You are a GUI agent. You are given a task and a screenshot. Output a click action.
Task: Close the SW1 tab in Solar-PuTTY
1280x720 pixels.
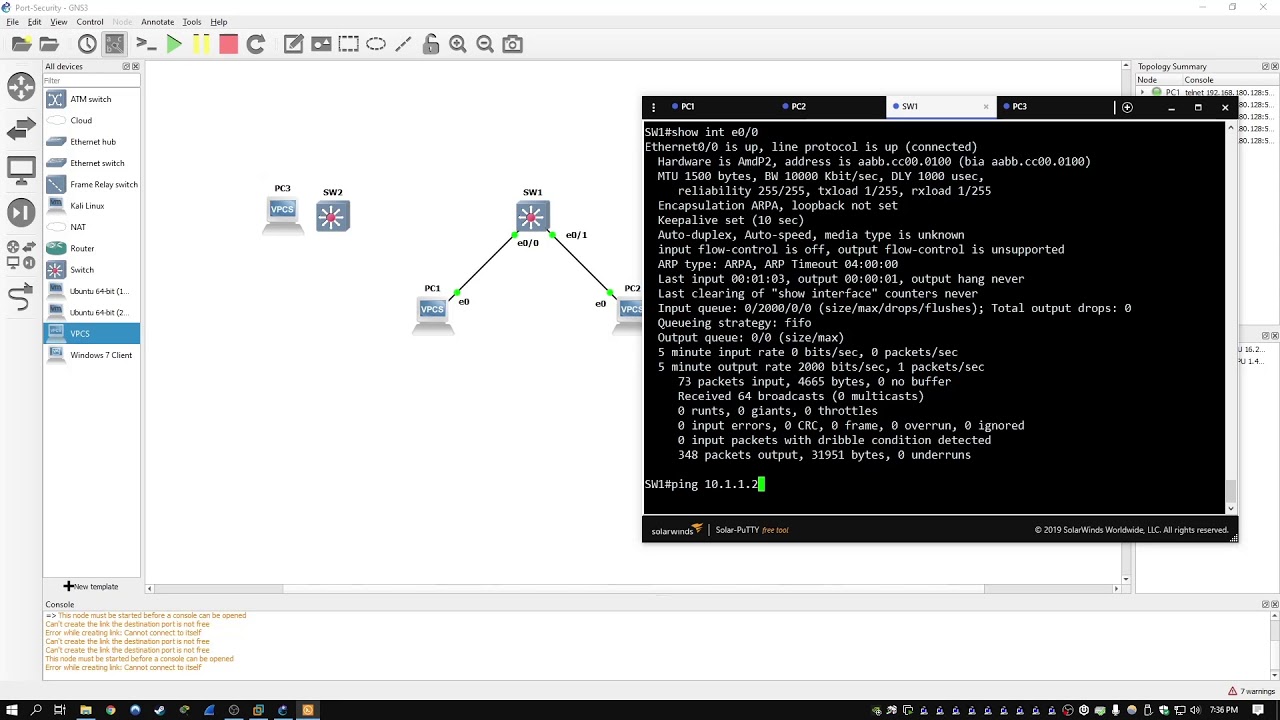(986, 106)
